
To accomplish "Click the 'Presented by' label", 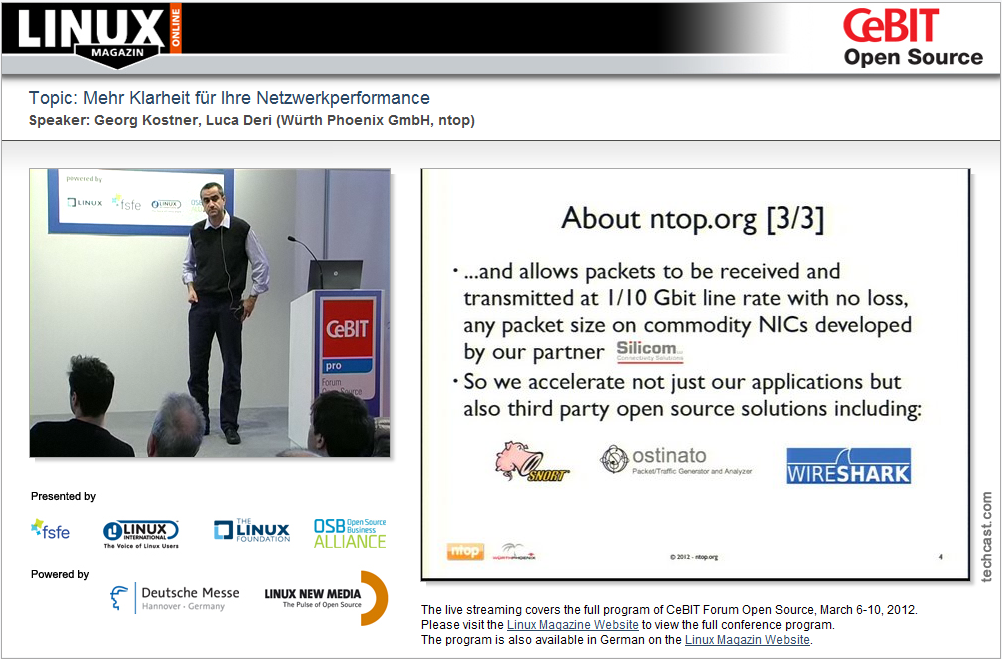I will pyautogui.click(x=63, y=496).
